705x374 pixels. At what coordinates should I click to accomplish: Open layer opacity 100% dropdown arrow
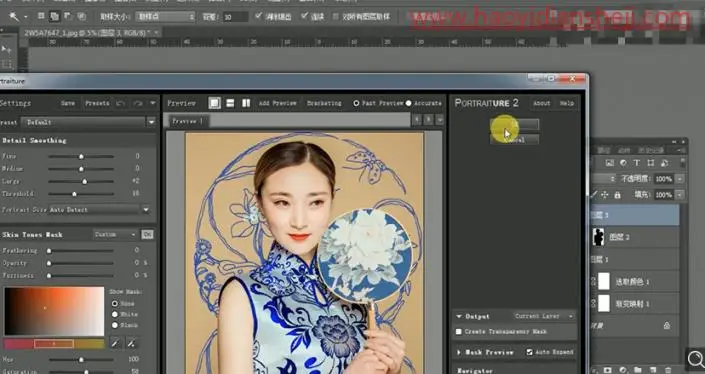point(680,179)
